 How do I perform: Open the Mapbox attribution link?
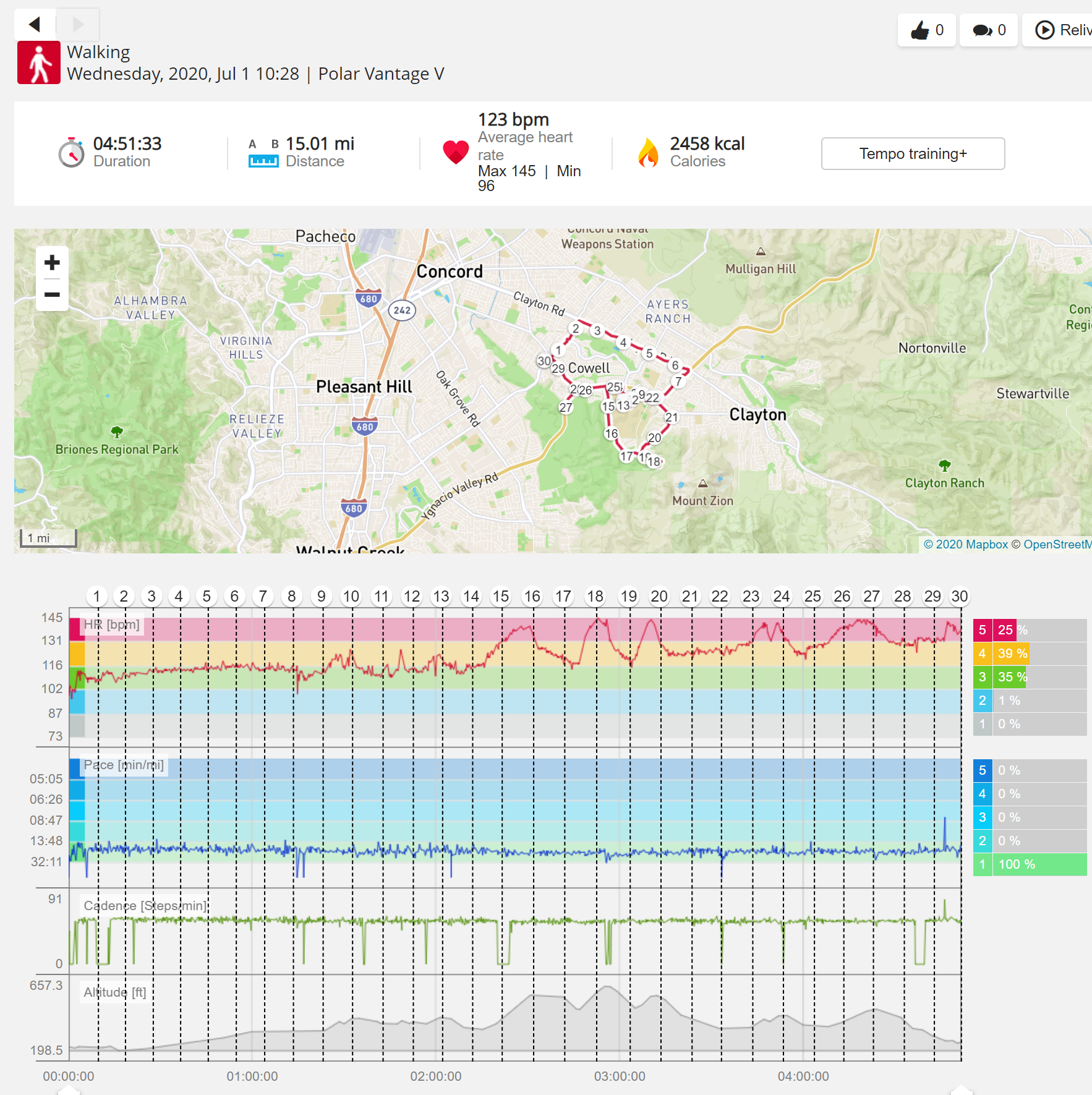click(966, 544)
